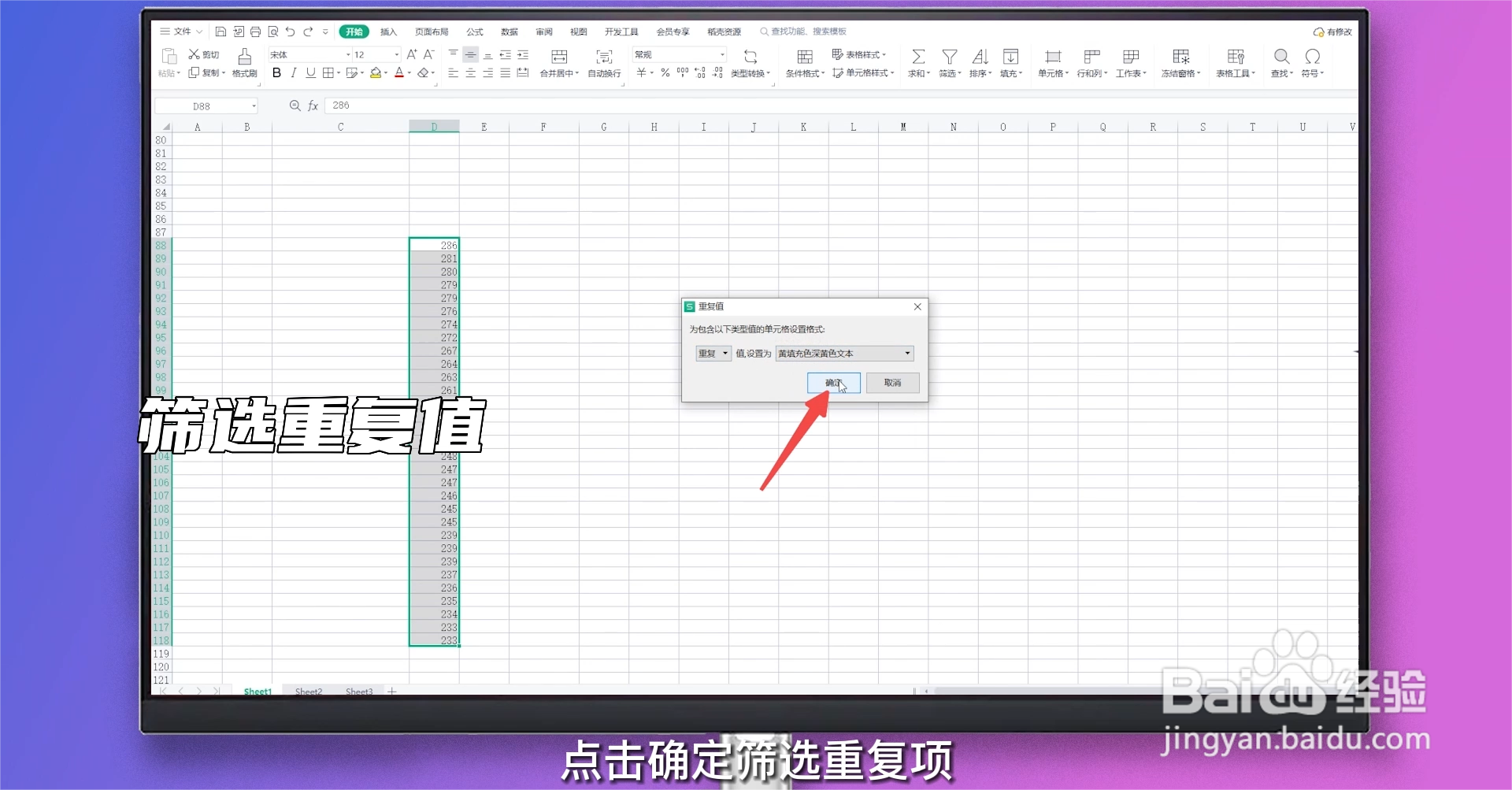1512x790 pixels.
Task: Click the Symbol (符号) omega icon
Action: point(1312,57)
